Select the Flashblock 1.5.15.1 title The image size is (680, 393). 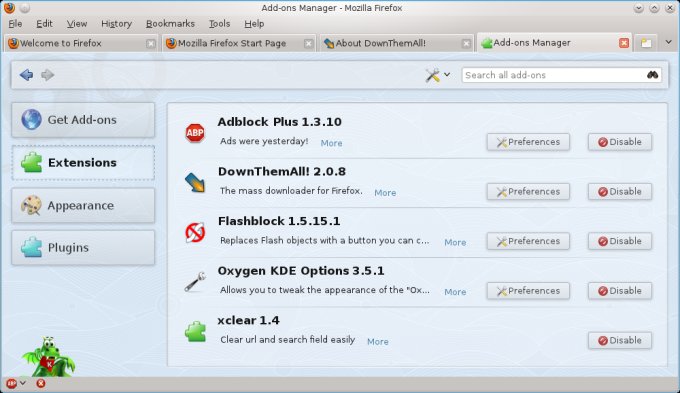click(x=279, y=221)
